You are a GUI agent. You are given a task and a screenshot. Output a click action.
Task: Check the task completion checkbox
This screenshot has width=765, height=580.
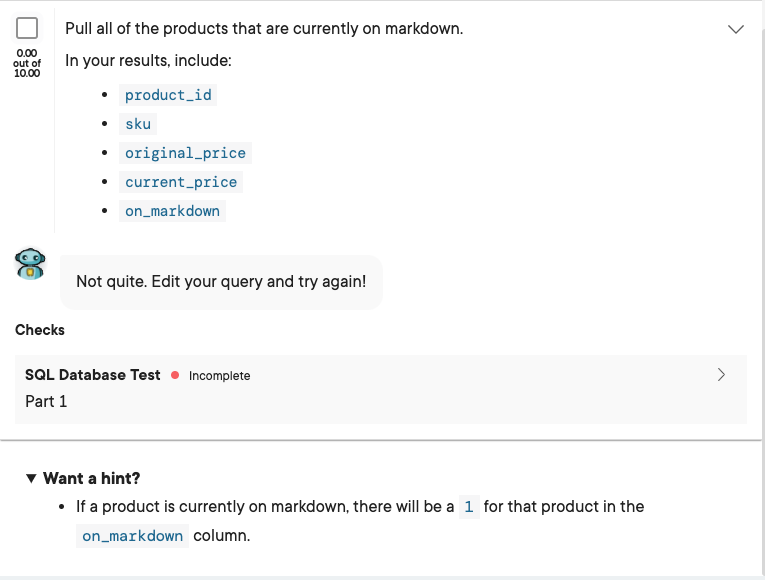coord(27,28)
